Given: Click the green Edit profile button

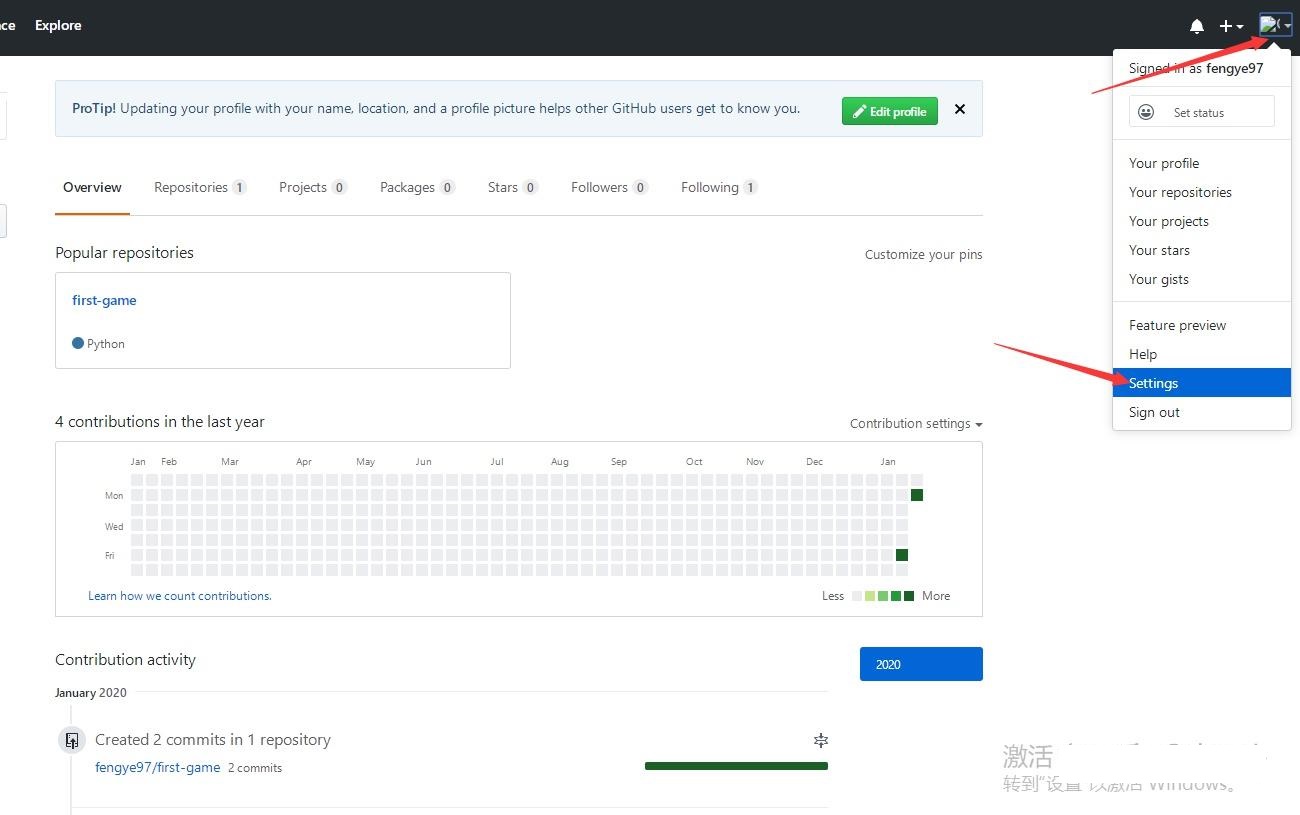Looking at the screenshot, I should 889,111.
